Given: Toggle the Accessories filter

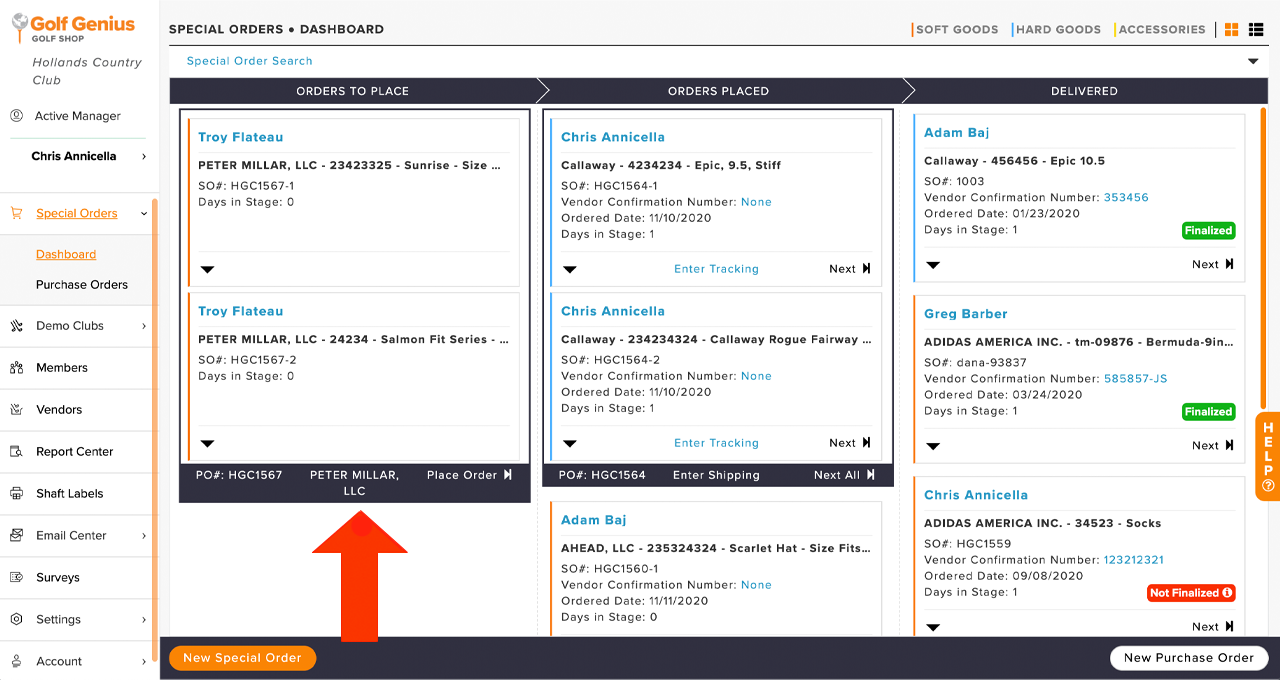Looking at the screenshot, I should [x=1161, y=30].
